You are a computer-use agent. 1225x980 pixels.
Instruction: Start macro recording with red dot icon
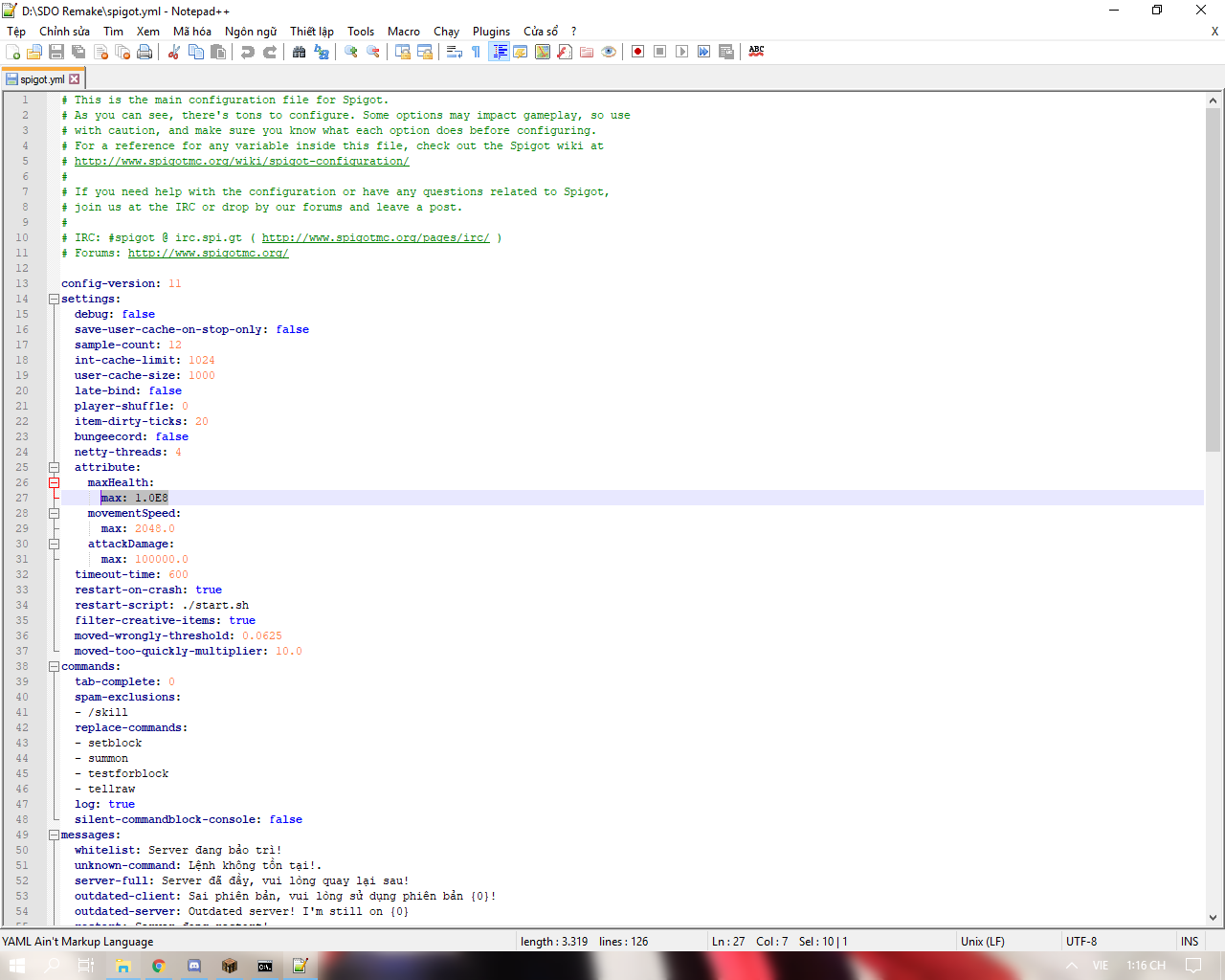(638, 52)
